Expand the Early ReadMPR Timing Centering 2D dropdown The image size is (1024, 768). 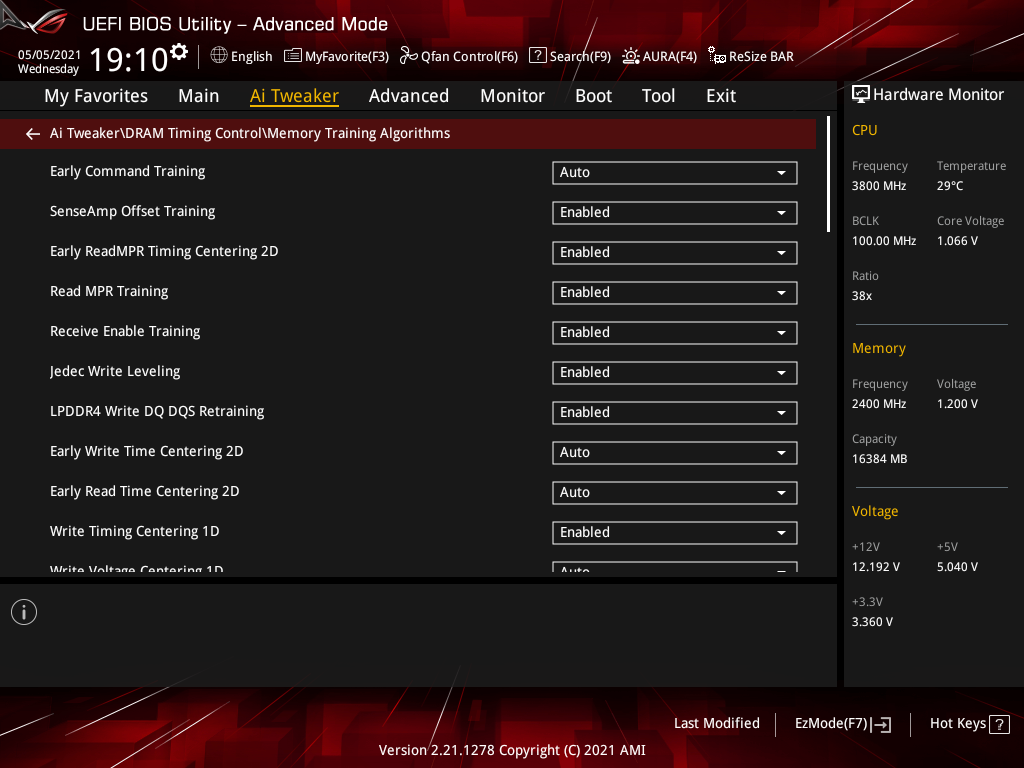click(x=675, y=253)
